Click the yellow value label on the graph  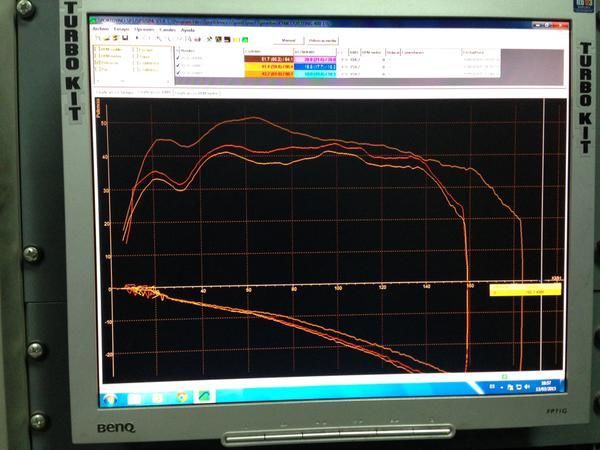pos(525,291)
